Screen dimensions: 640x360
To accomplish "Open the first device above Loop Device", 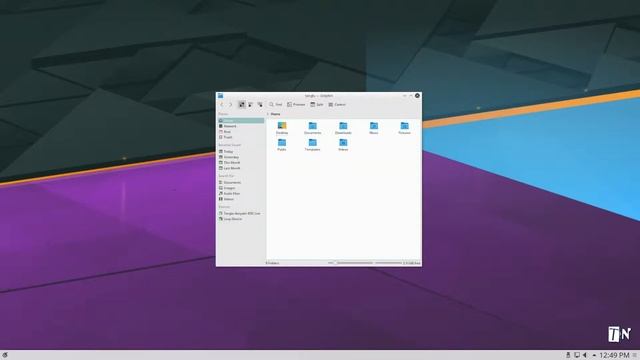I will pyautogui.click(x=241, y=213).
